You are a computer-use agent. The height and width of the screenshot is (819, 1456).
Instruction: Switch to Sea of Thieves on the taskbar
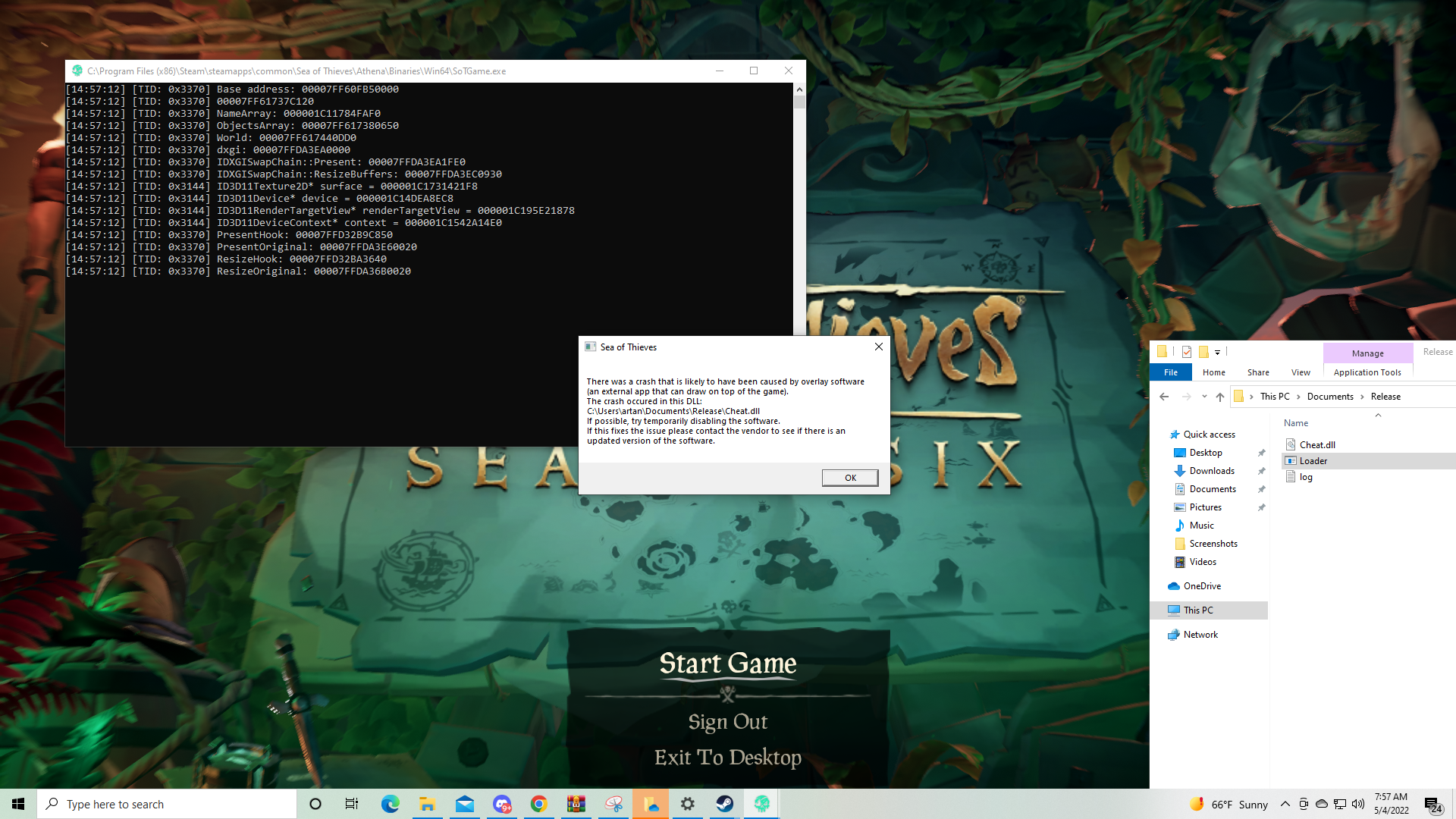761,804
